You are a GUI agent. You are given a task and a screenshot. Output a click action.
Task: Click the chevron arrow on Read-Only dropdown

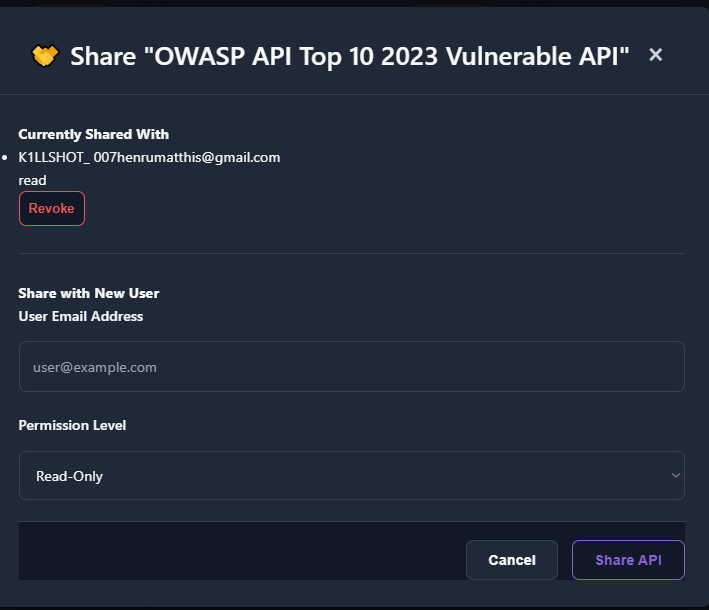pyautogui.click(x=675, y=476)
